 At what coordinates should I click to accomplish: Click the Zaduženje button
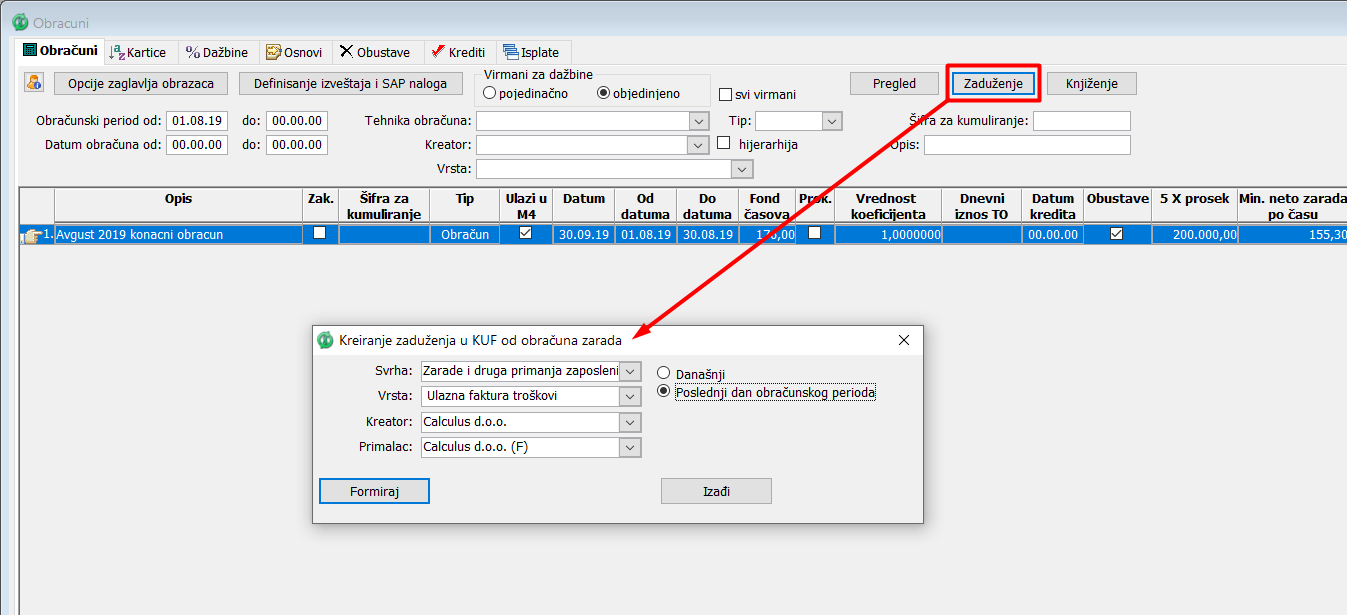(x=993, y=84)
